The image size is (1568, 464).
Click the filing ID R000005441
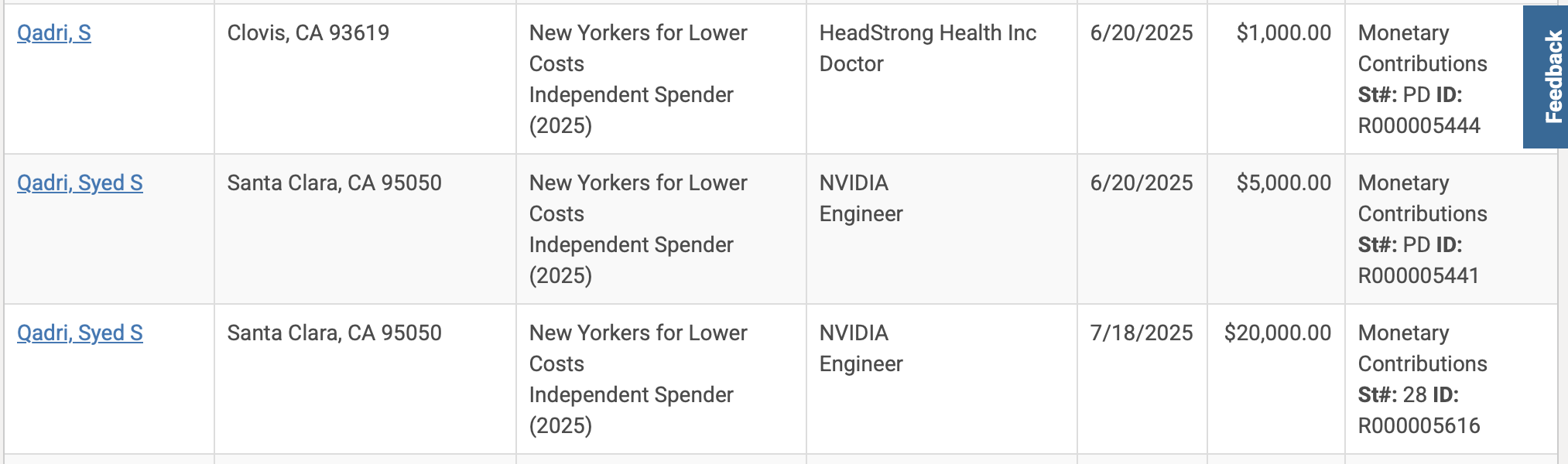point(1418,276)
